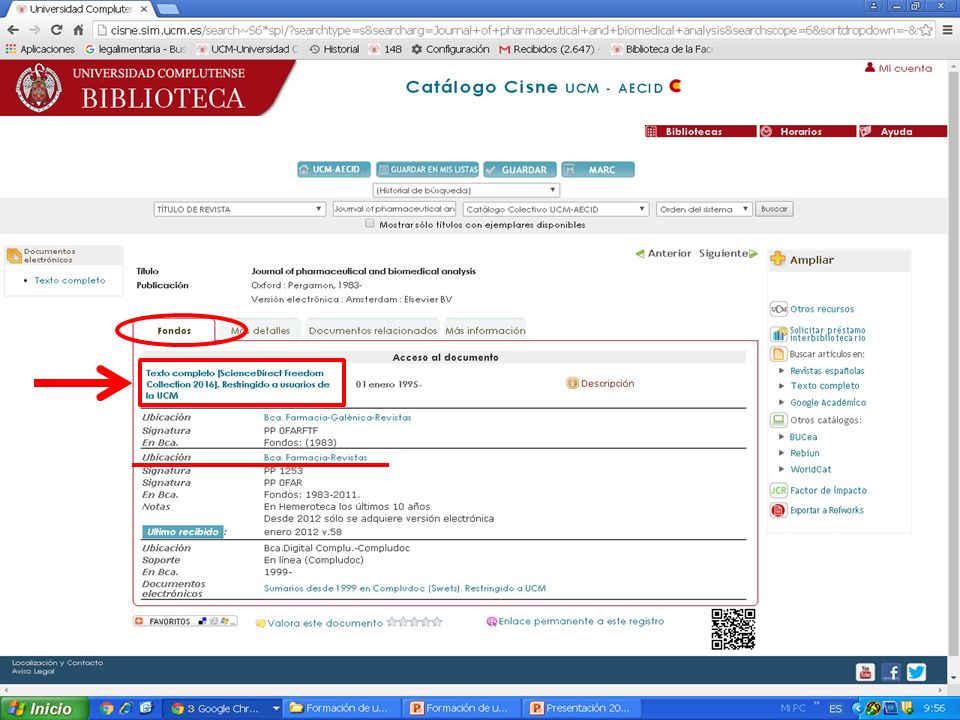This screenshot has width=960, height=720.
Task: Select the Fondos tab
Action: (174, 331)
